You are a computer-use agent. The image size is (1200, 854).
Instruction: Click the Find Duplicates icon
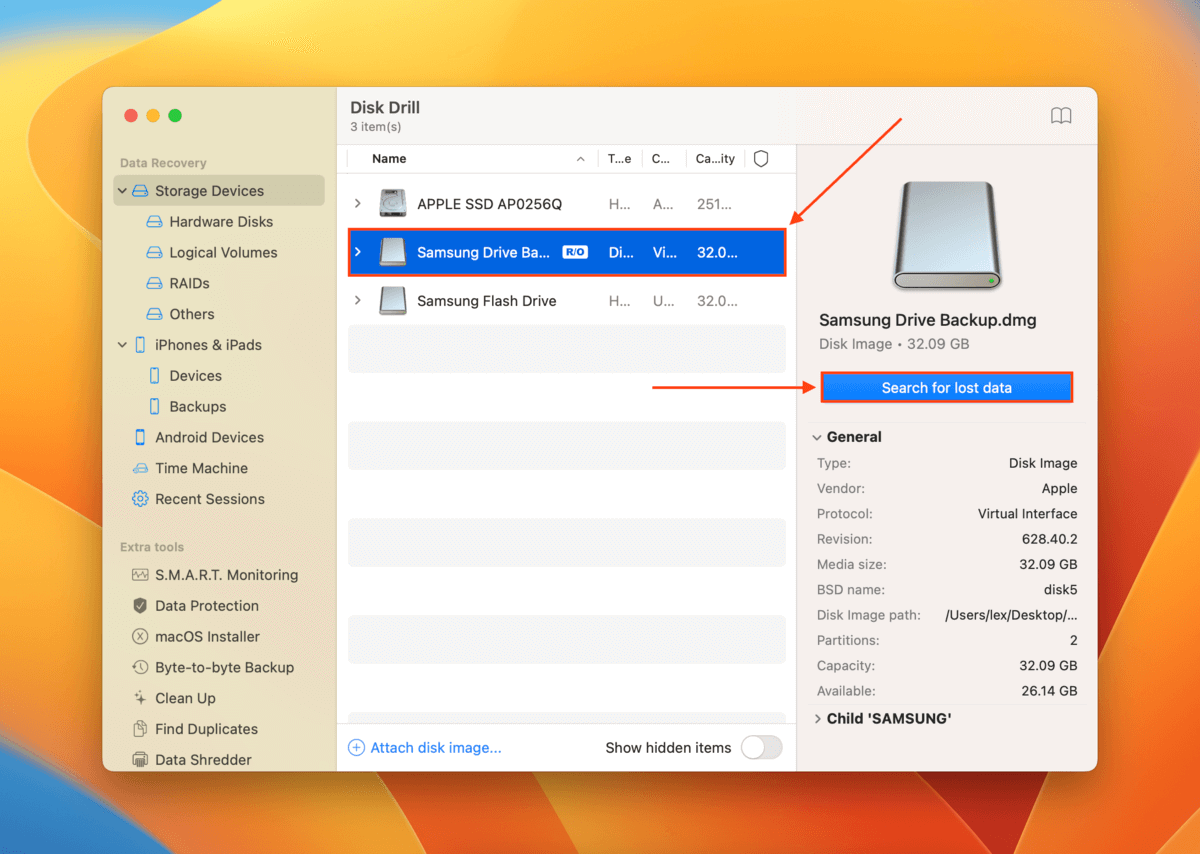tap(140, 729)
